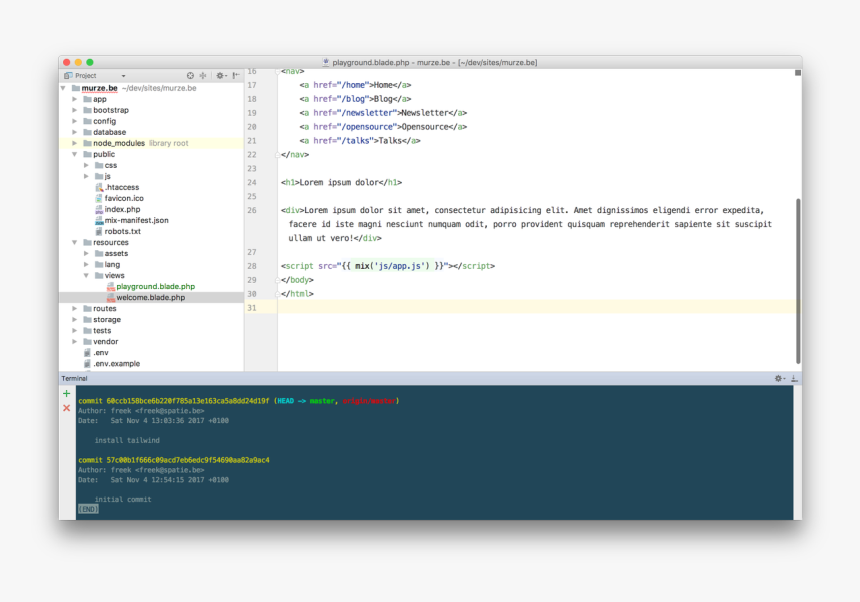Click the fold marker at closing html tag
Image resolution: width=860 pixels, height=602 pixels.
[278, 294]
